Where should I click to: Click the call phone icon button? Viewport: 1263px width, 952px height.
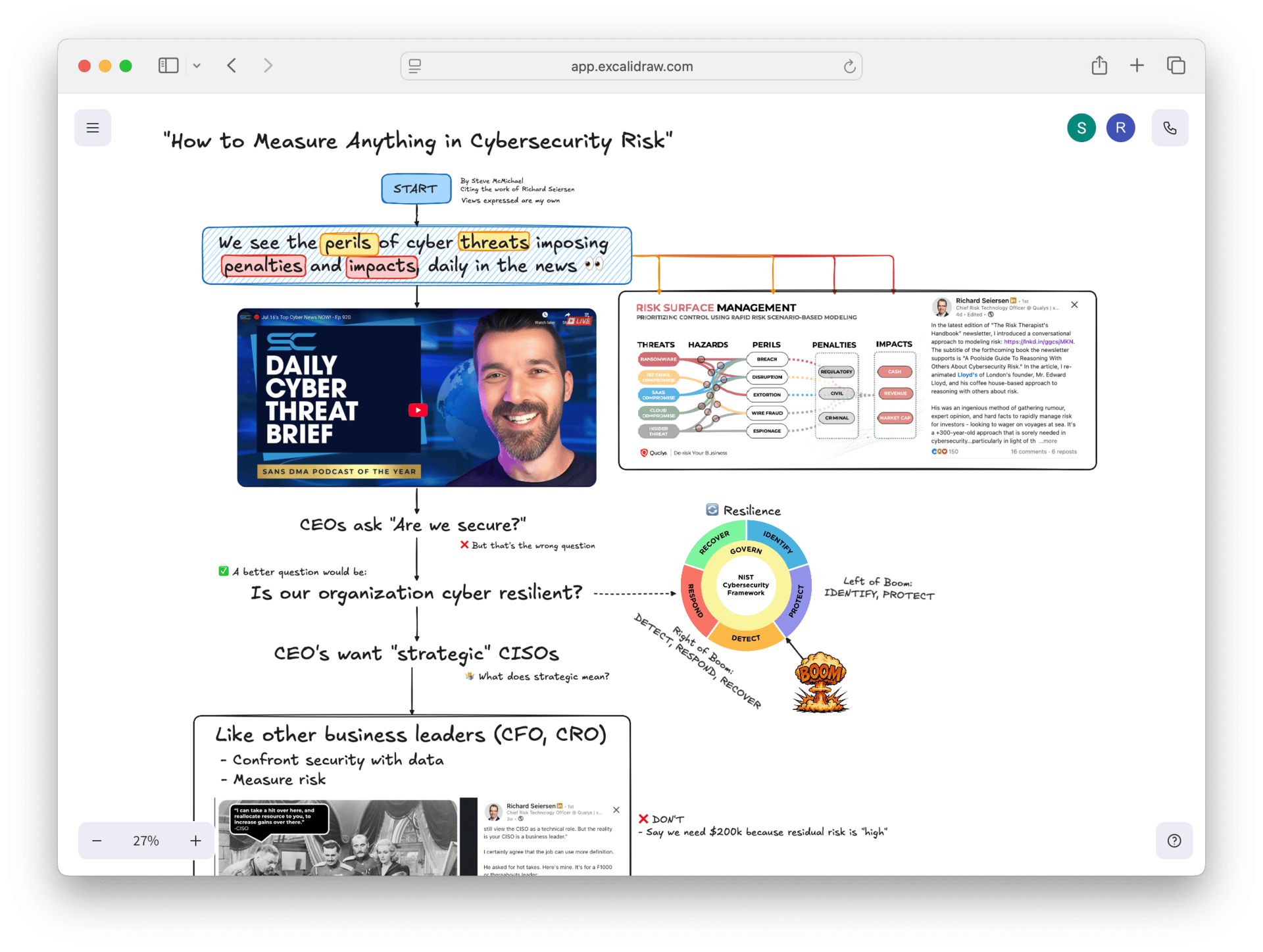pos(1170,128)
